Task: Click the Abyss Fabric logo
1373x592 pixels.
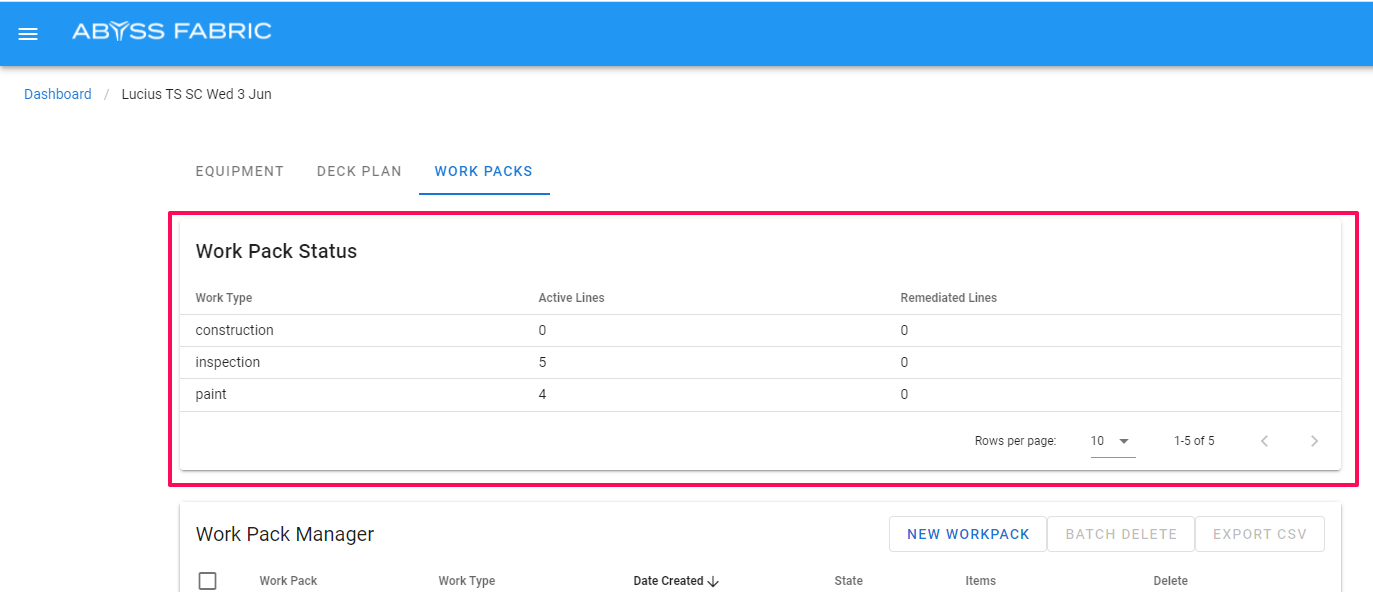Action: 171,31
